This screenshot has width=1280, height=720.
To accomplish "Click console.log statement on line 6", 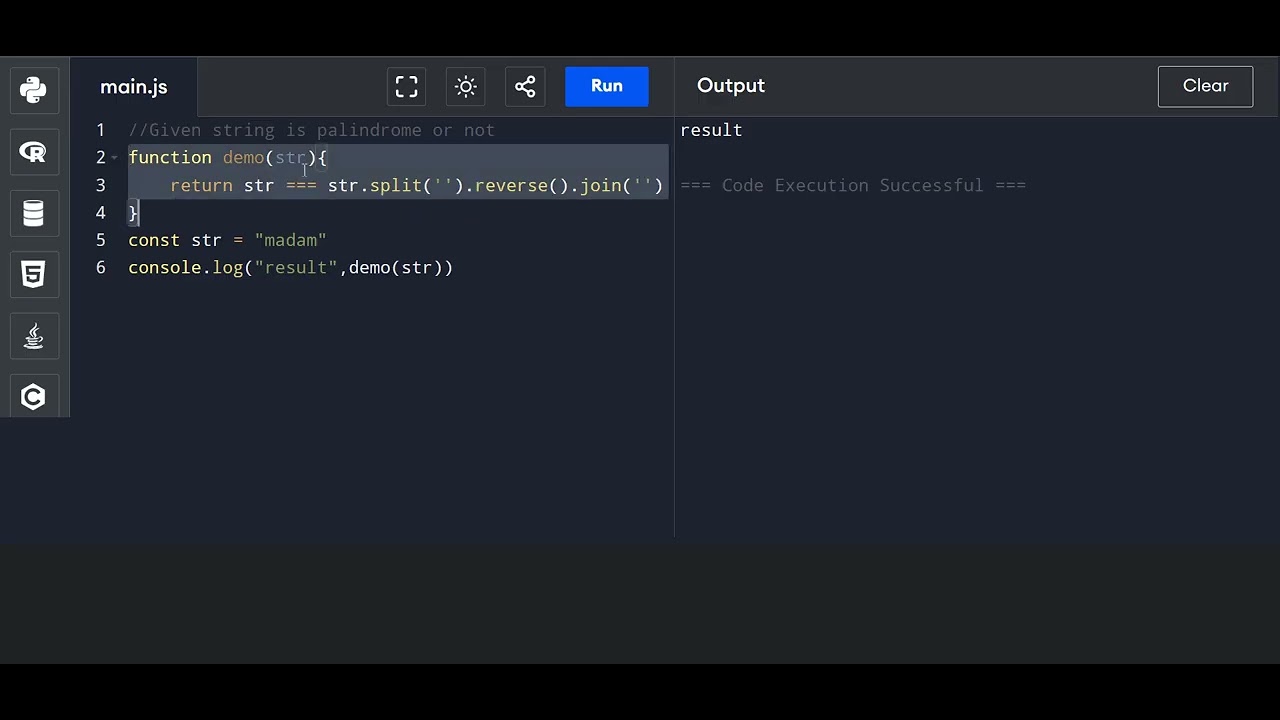I will pyautogui.click(x=291, y=268).
